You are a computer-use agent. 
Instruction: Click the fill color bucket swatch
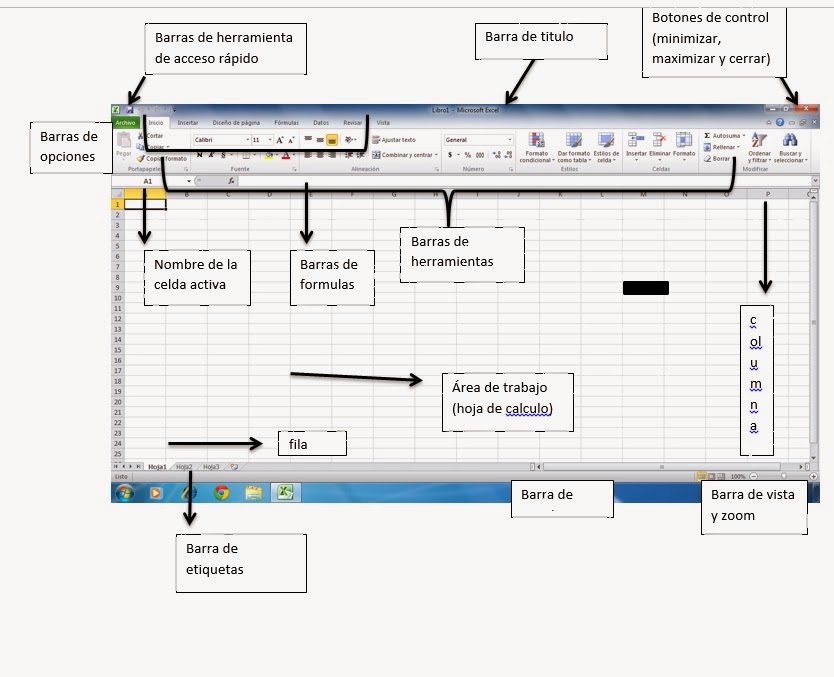click(268, 155)
